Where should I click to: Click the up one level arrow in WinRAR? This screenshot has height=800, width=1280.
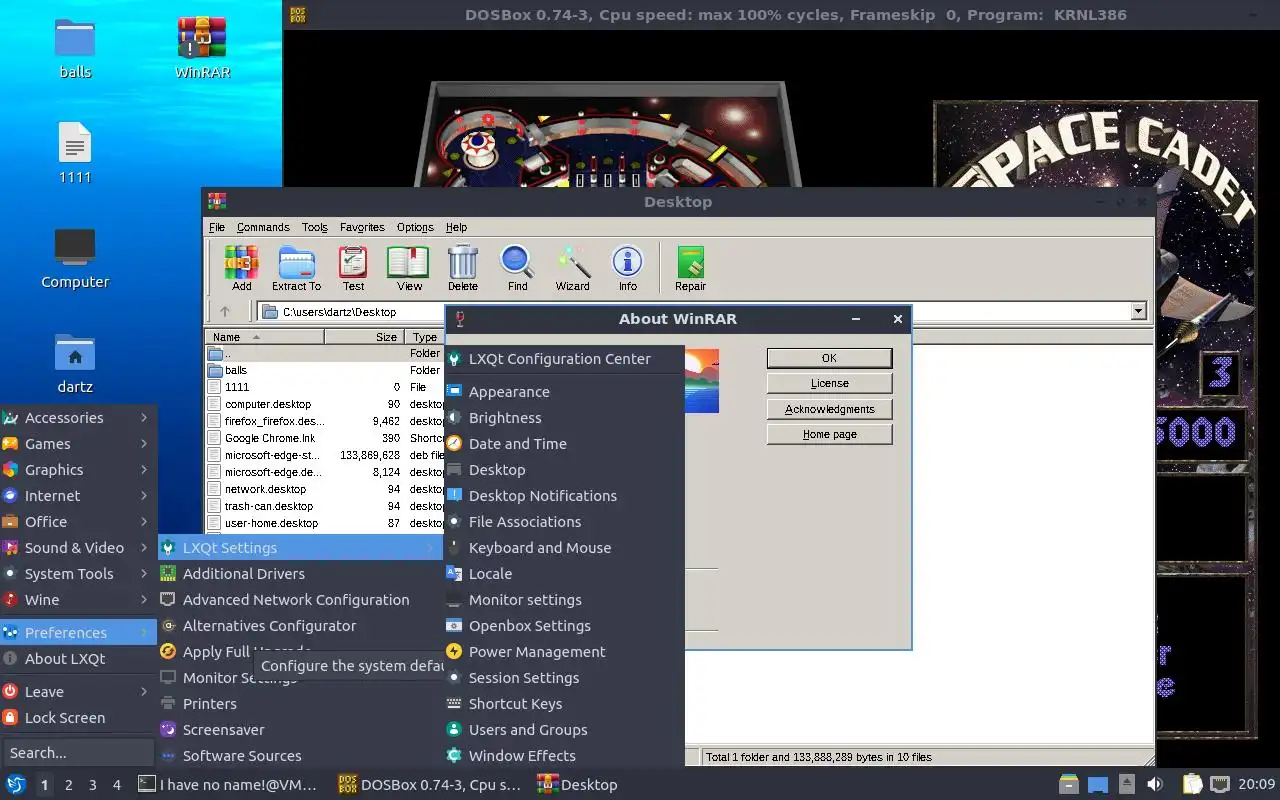225,312
